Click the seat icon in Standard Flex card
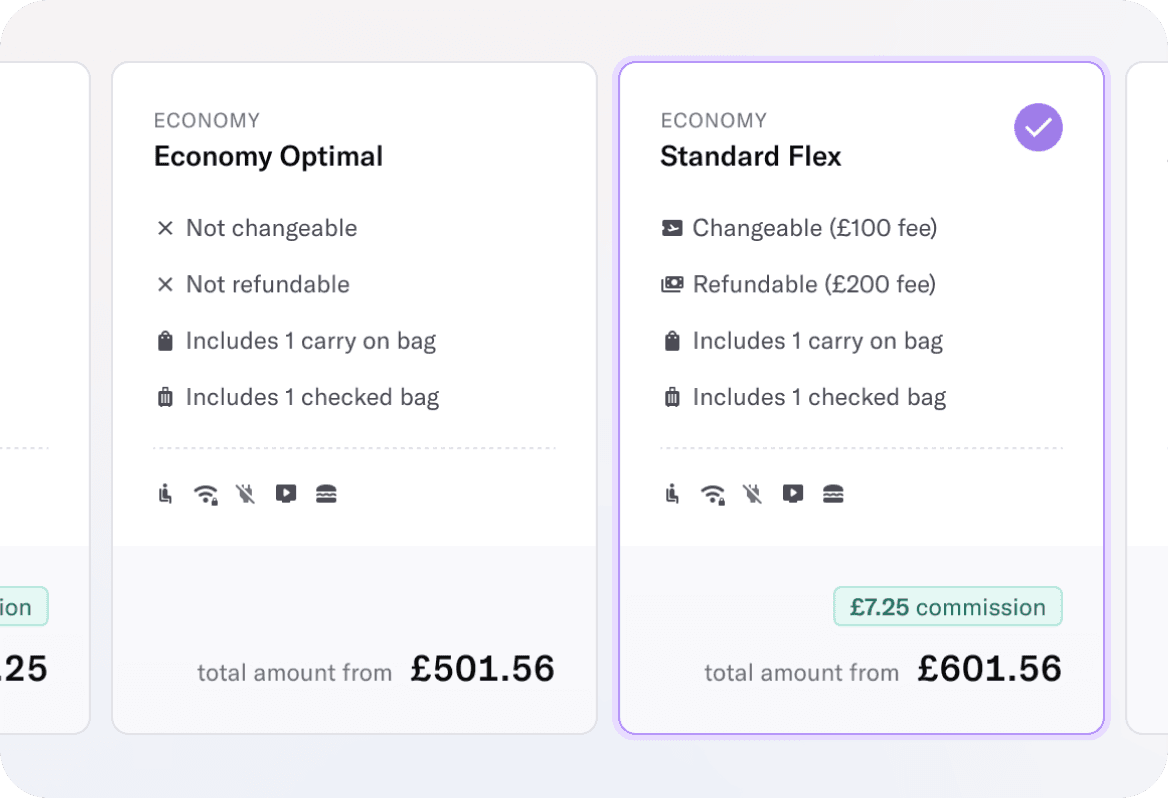This screenshot has width=1168, height=798. point(673,493)
